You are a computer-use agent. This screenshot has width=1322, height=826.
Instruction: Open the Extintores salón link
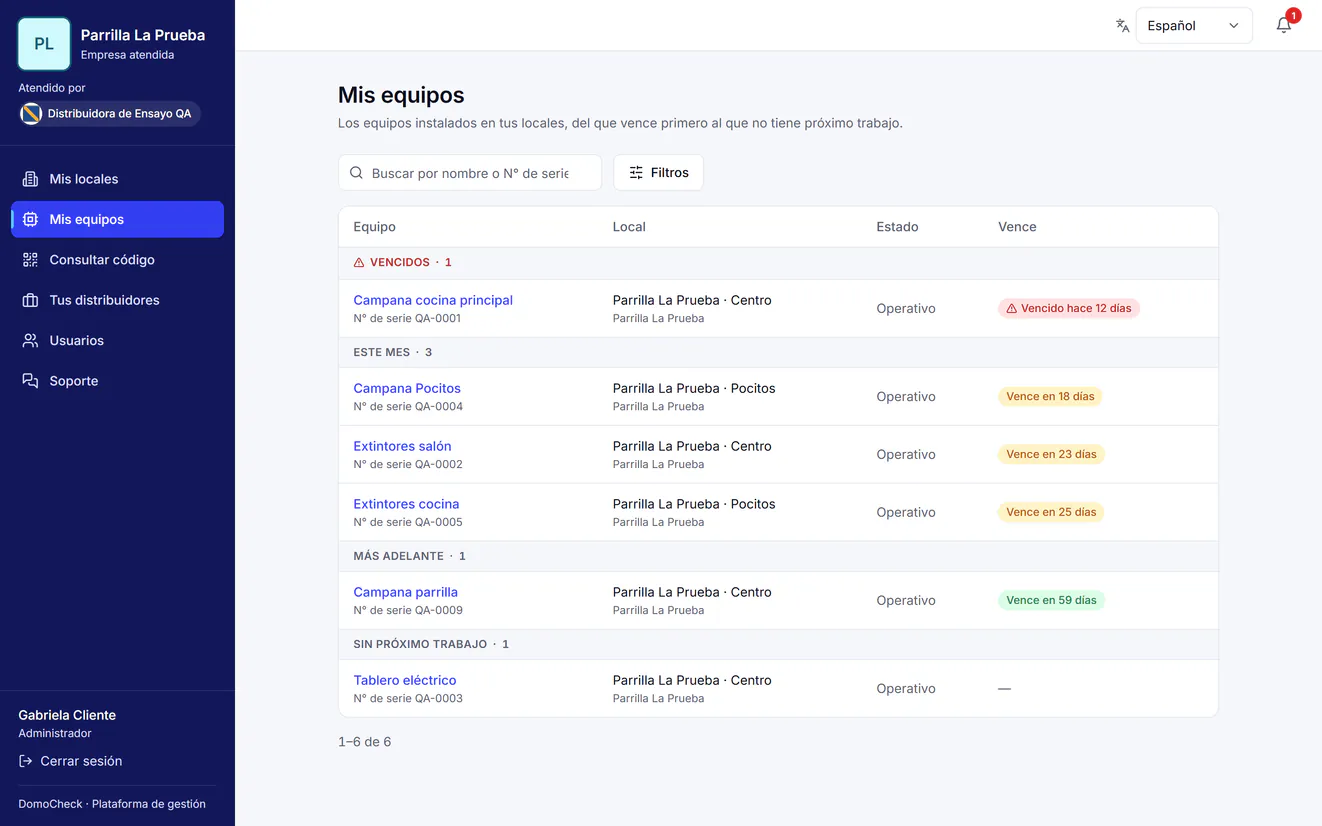click(402, 446)
